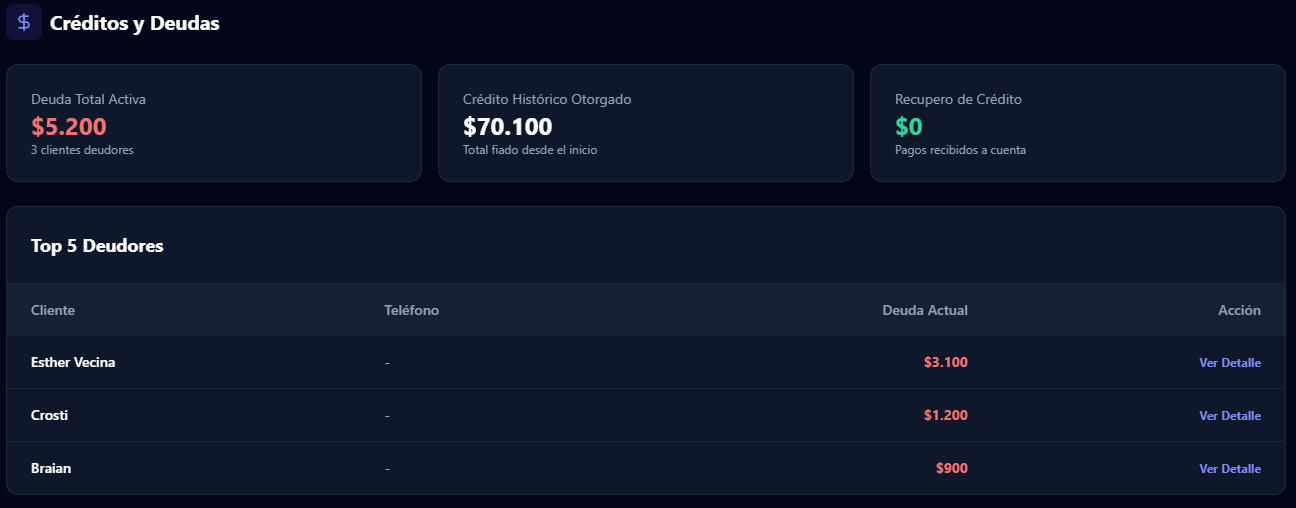Click the $900 debt amount
Viewport: 1296px width, 508px height.
click(951, 469)
